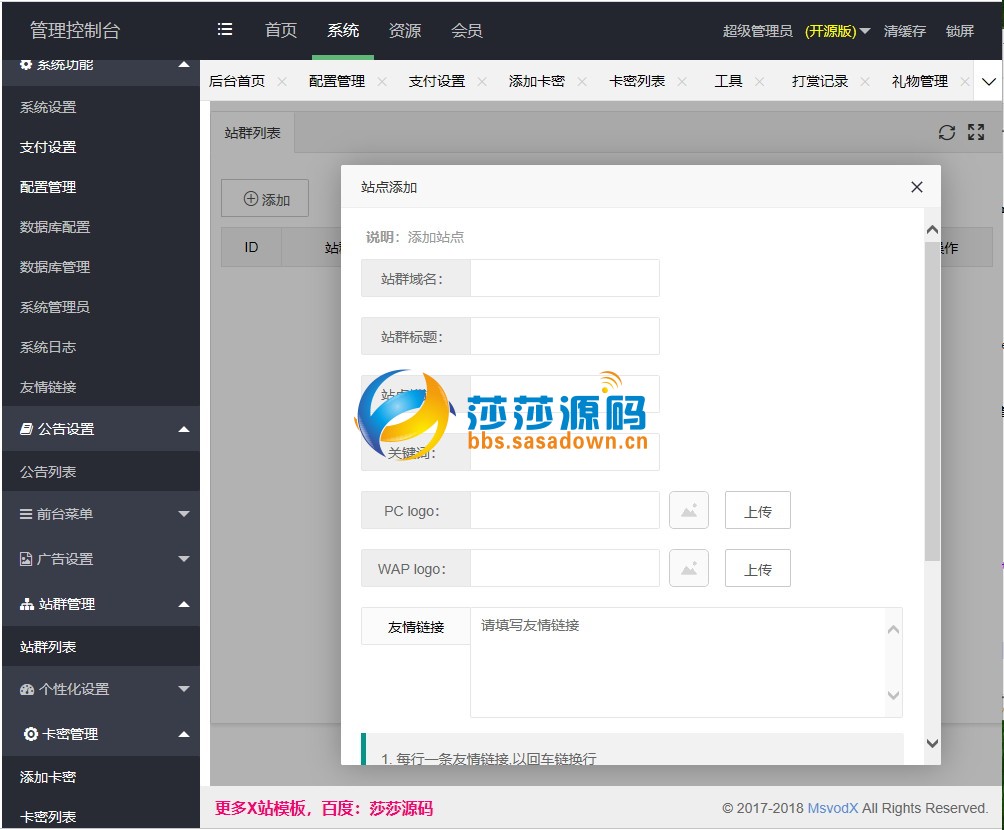Toggle the sidebar collapse hamburger icon
This screenshot has height=830, width=1004.
(225, 29)
